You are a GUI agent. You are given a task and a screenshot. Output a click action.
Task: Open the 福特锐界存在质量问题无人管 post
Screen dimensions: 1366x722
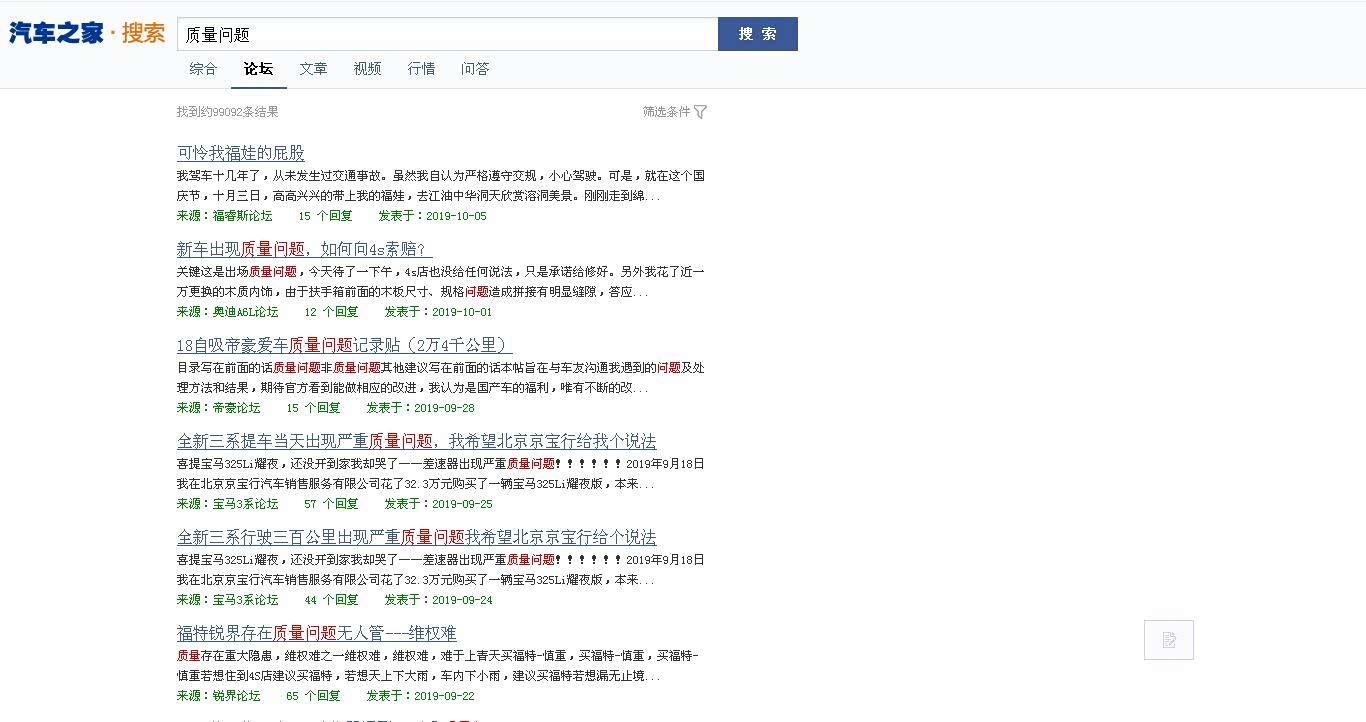click(x=316, y=633)
